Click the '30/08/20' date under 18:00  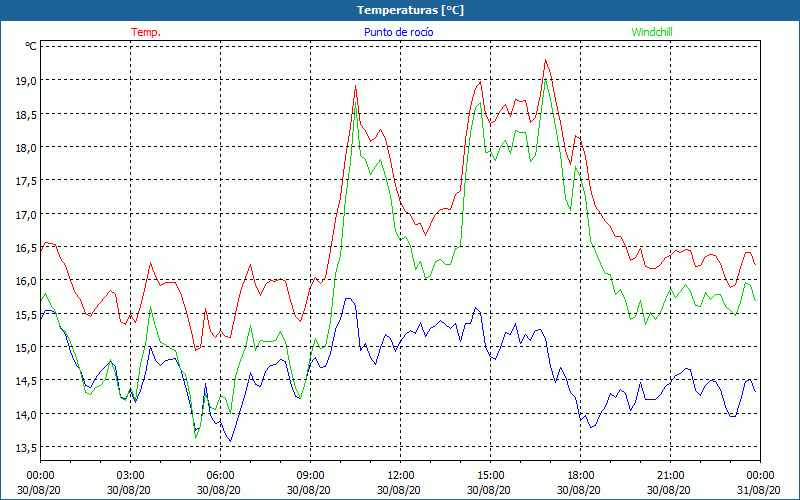click(x=579, y=490)
